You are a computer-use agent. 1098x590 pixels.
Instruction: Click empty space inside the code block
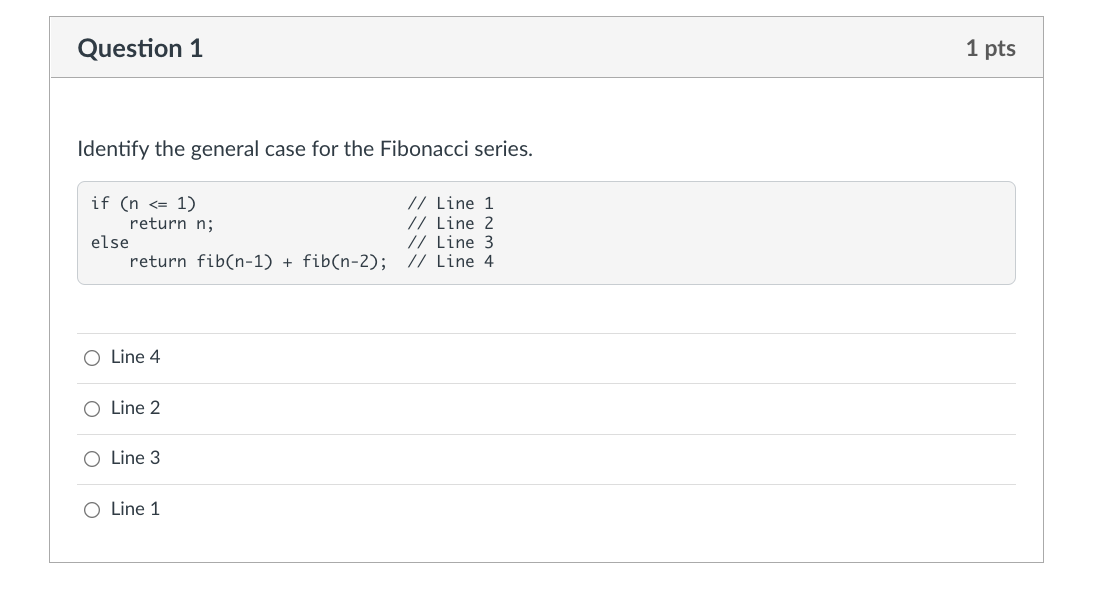coord(750,233)
